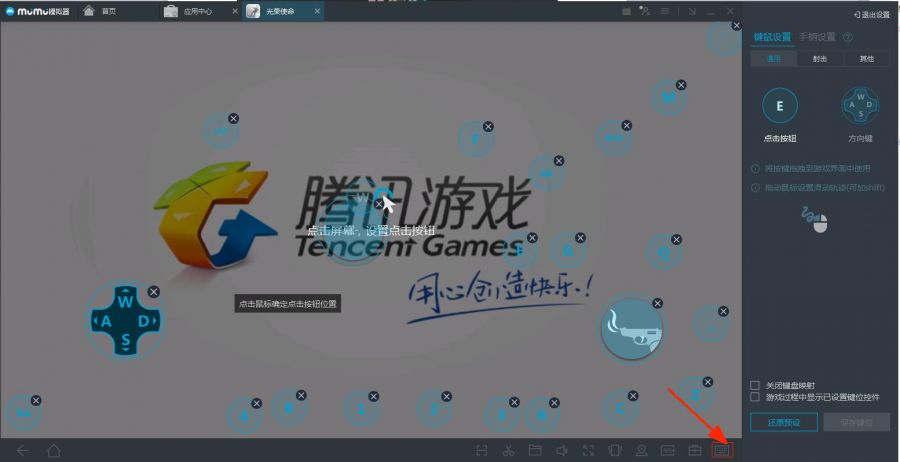Open the keyboard mapping icon in the bottom toolbar
This screenshot has width=900, height=462.
(722, 451)
